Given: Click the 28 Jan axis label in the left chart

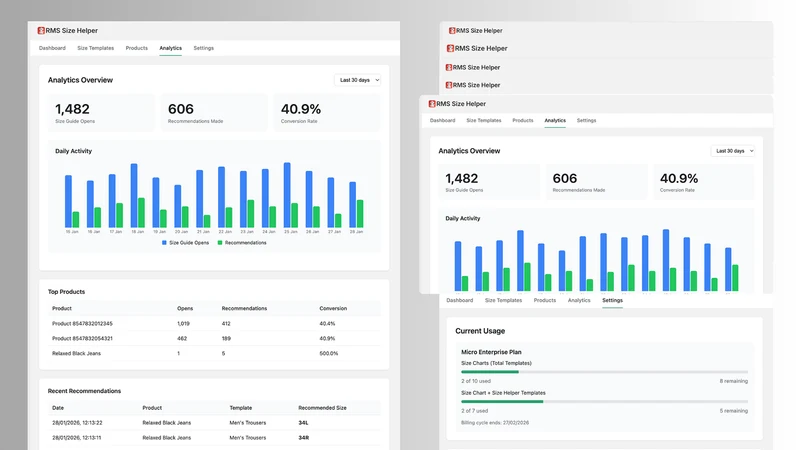Looking at the screenshot, I should point(356,232).
